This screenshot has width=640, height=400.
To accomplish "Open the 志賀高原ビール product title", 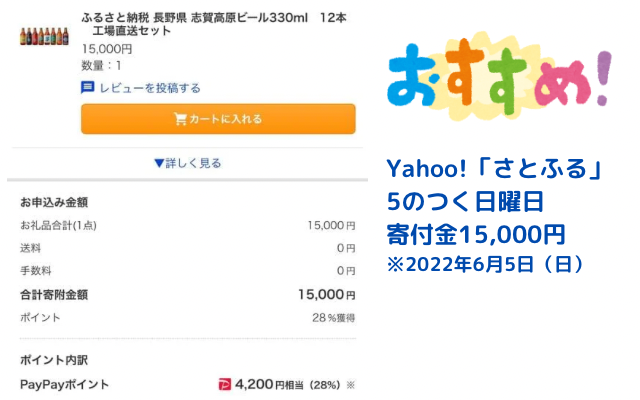I will pos(214,24).
